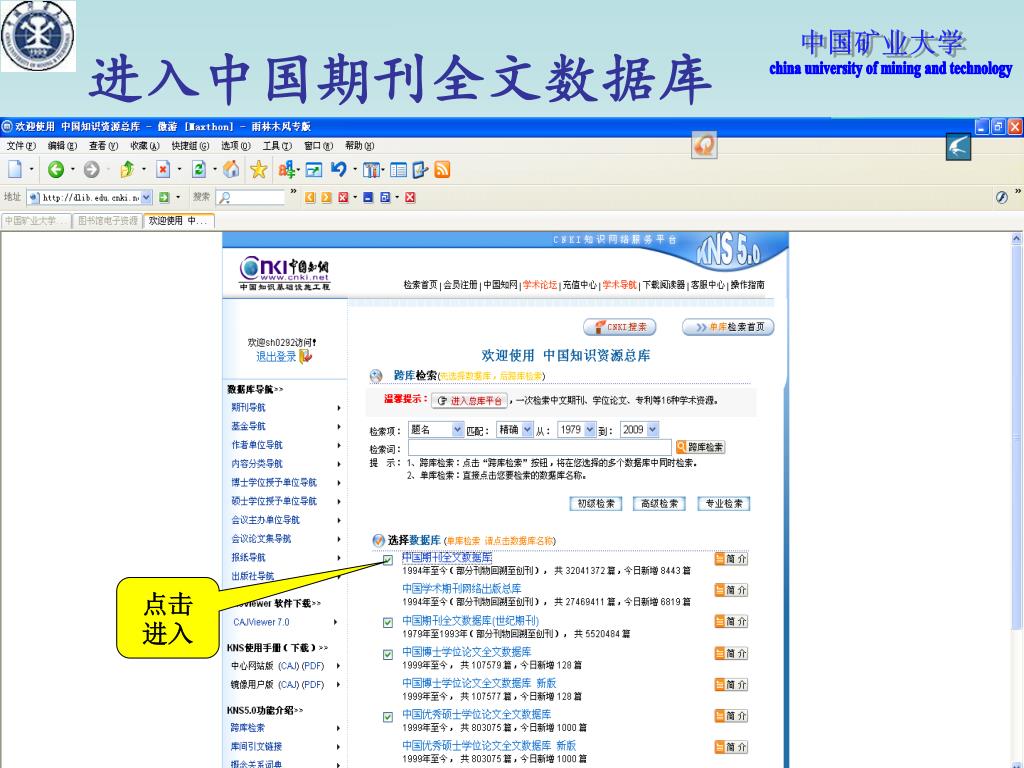Open the address bar URL dropdown
The image size is (1024, 768).
click(x=146, y=197)
